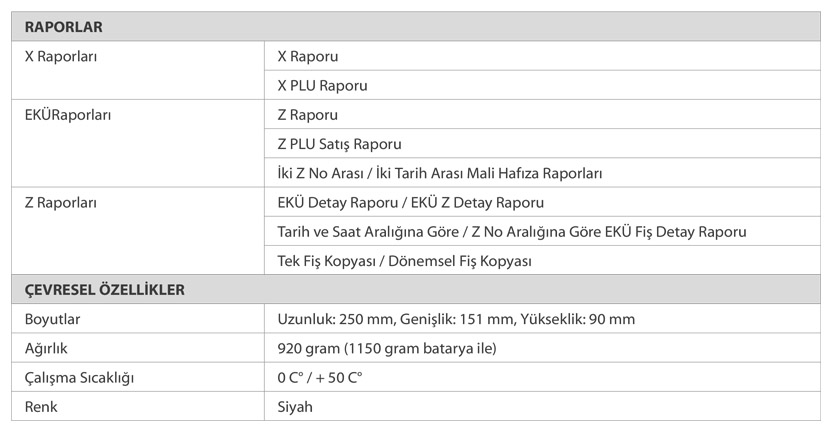This screenshot has height=430, width=832.
Task: Click the Z PLU Satış Raporu entry
Action: (339, 144)
